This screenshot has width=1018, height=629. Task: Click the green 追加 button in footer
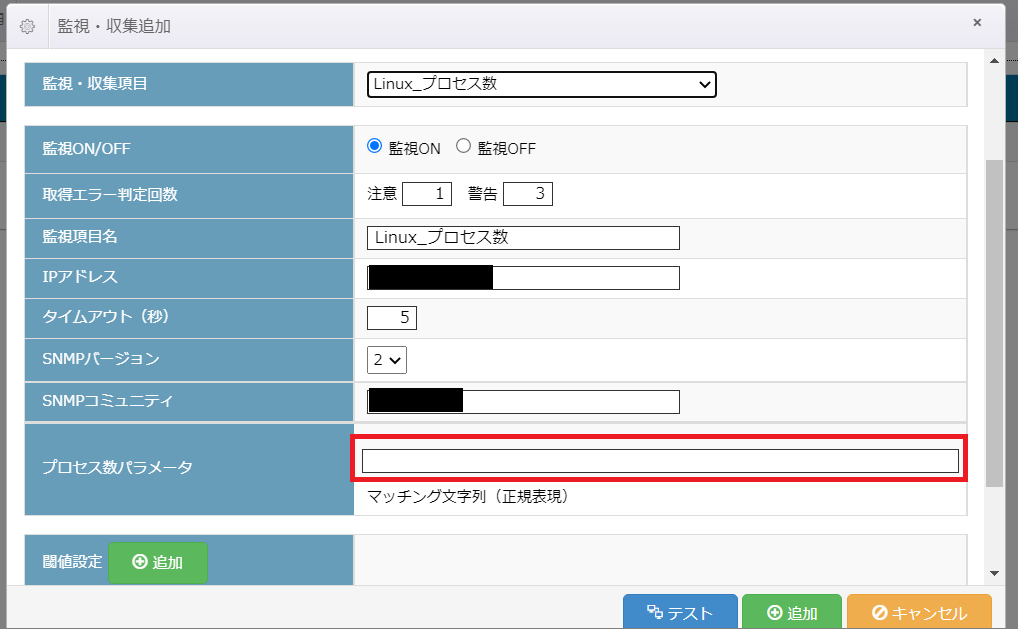pos(791,612)
